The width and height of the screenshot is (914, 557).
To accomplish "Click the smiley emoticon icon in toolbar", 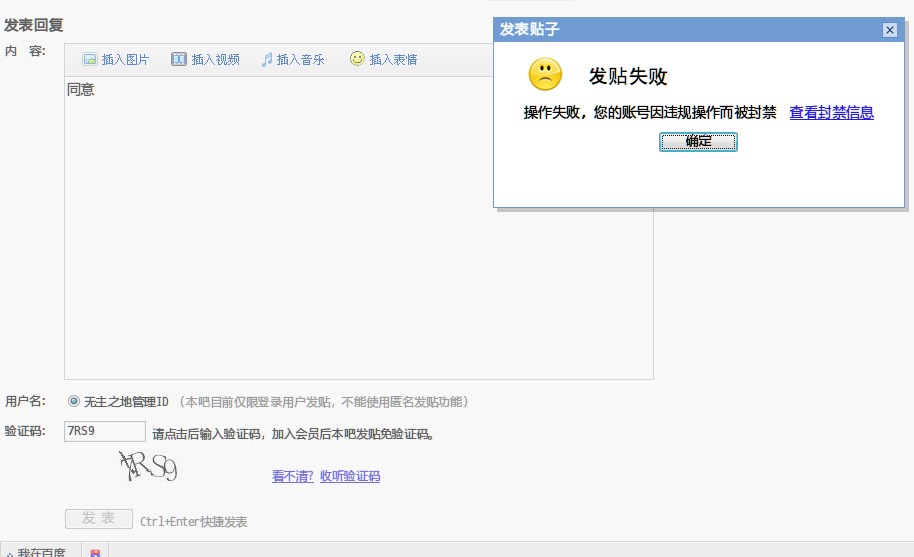I will (x=357, y=58).
